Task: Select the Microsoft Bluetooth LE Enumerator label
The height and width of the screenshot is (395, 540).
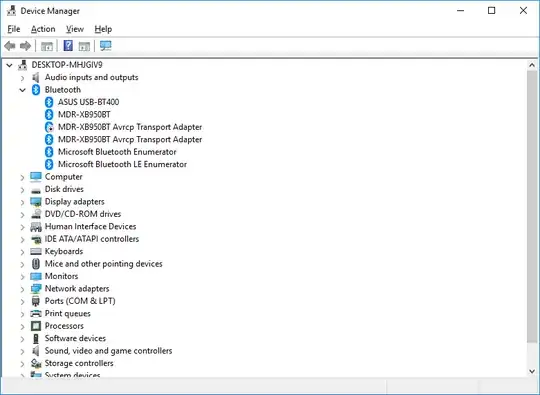Action: 122,164
